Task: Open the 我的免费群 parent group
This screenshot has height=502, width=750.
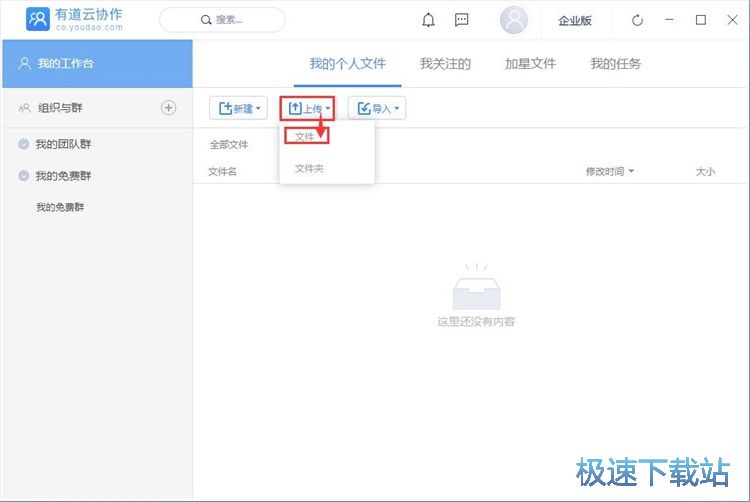Action: pos(63,175)
